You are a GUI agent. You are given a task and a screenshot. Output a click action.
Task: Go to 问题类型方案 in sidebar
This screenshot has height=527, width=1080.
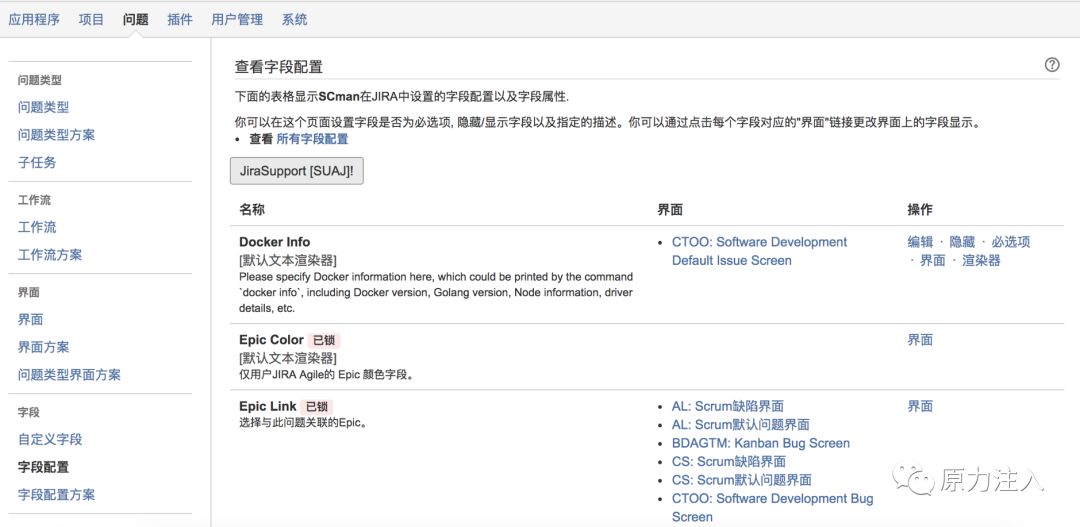pyautogui.click(x=56, y=135)
